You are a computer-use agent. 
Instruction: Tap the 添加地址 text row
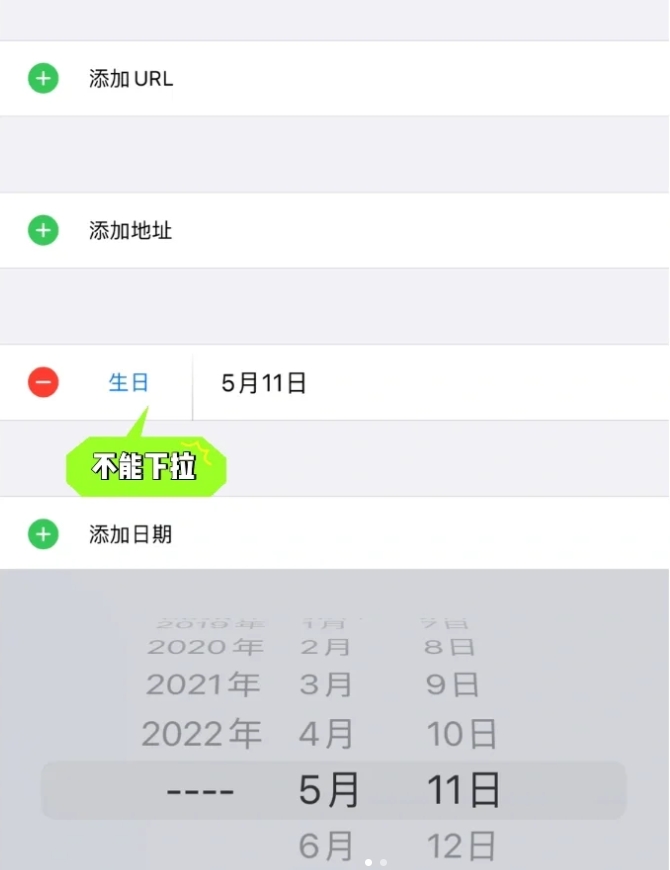point(131,231)
